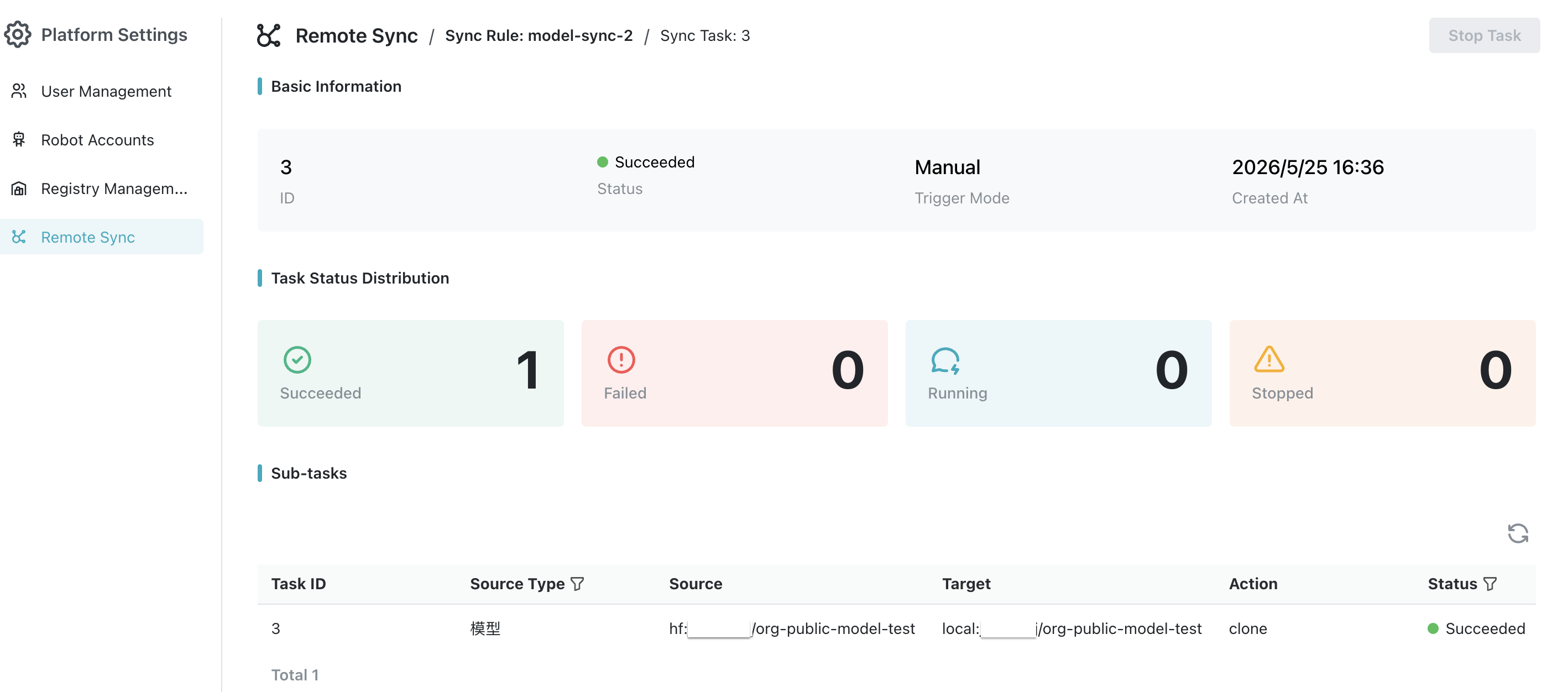The width and height of the screenshot is (1568, 692).
Task: Click the Running chat-bolt icon
Action: 945,360
